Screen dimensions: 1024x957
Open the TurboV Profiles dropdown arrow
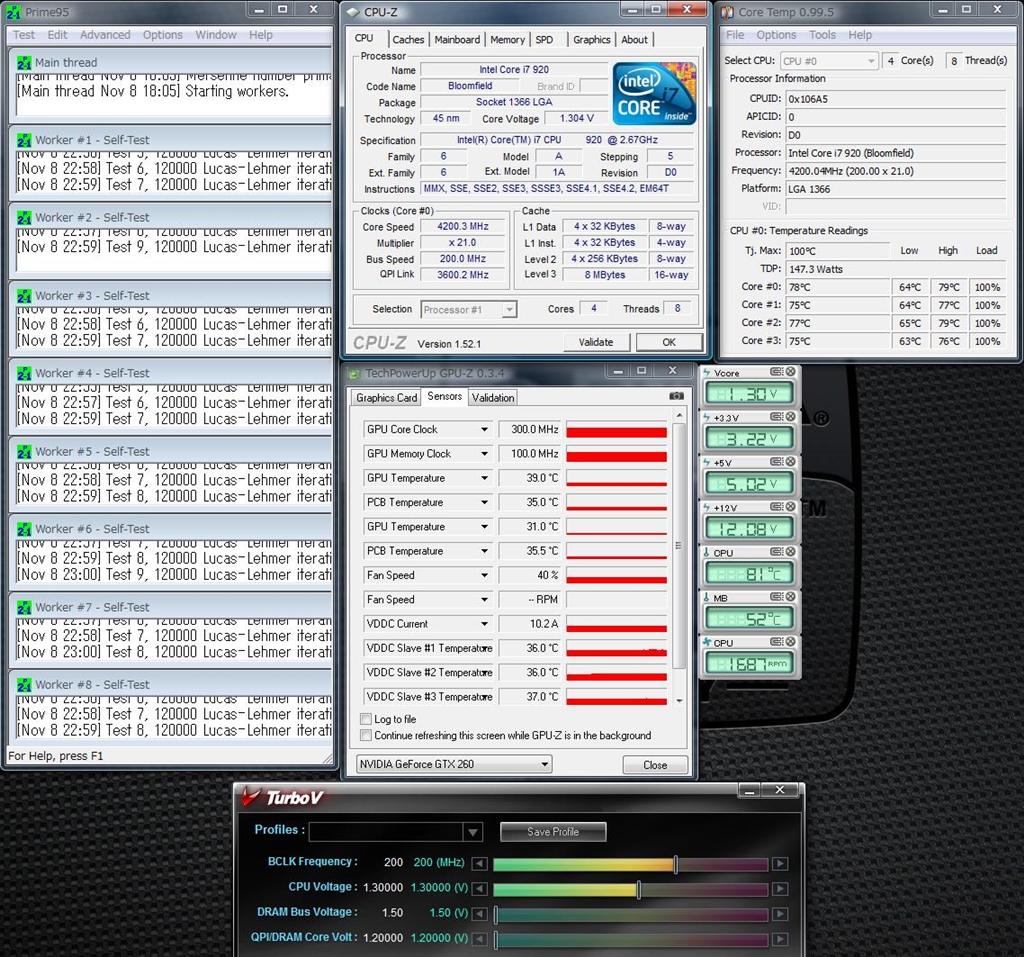(473, 832)
